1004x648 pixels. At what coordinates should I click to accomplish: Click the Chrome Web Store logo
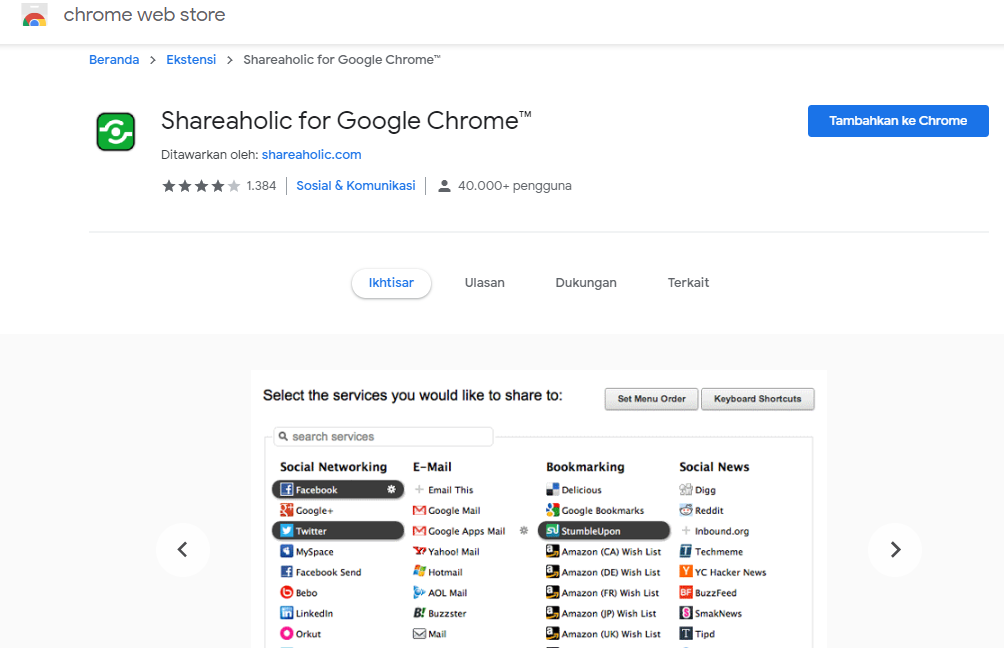pos(33,15)
